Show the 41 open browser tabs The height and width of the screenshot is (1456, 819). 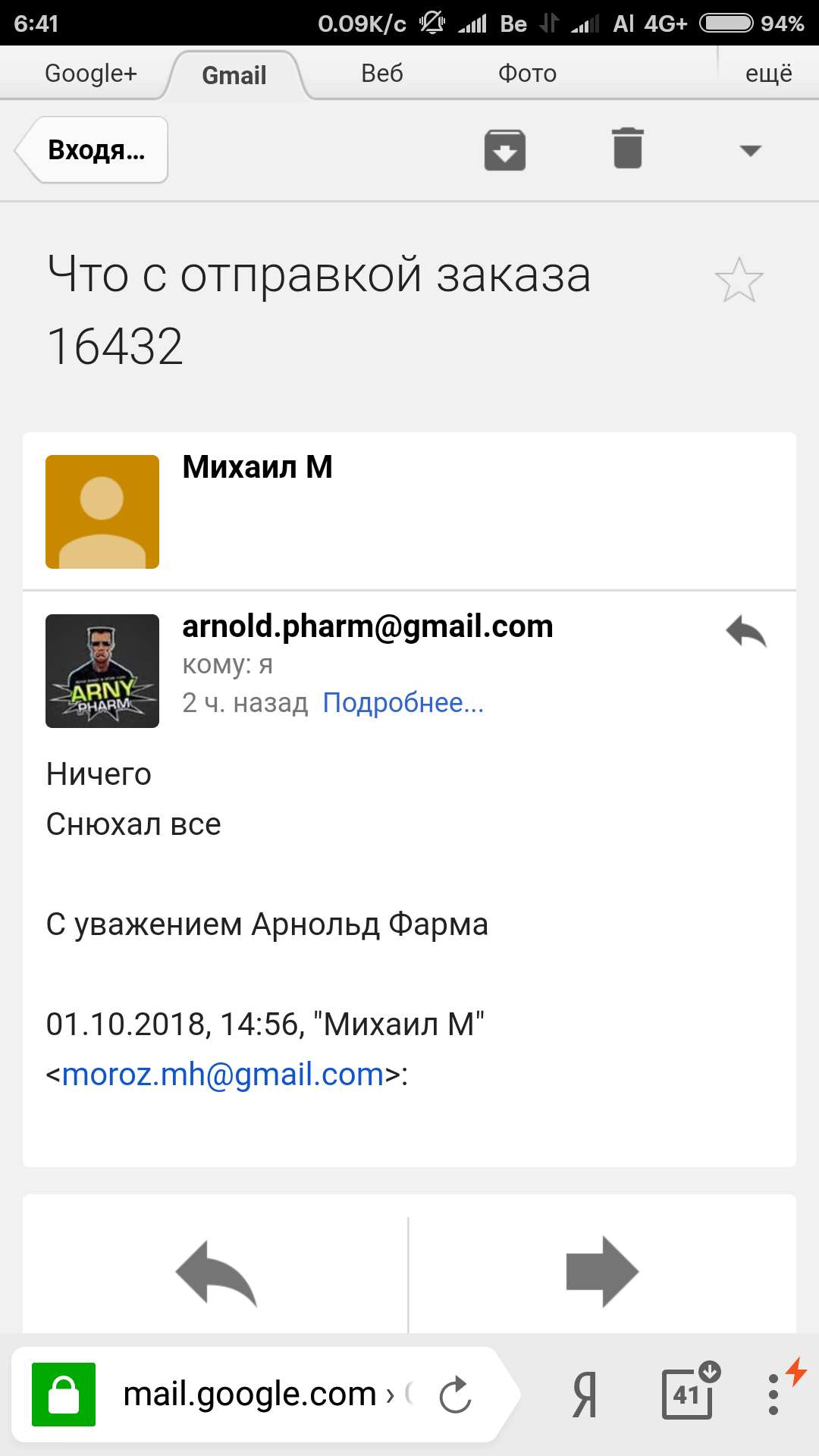(x=690, y=1392)
